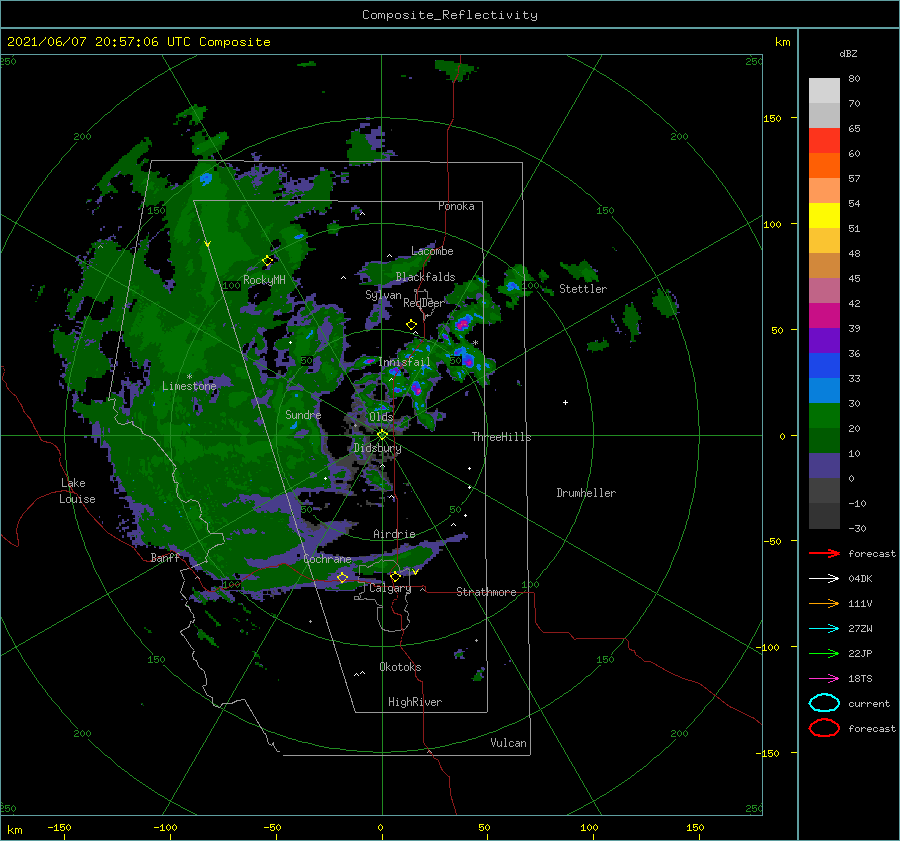This screenshot has width=900, height=841.
Task: Click the Sundre city label
Action: coord(303,414)
